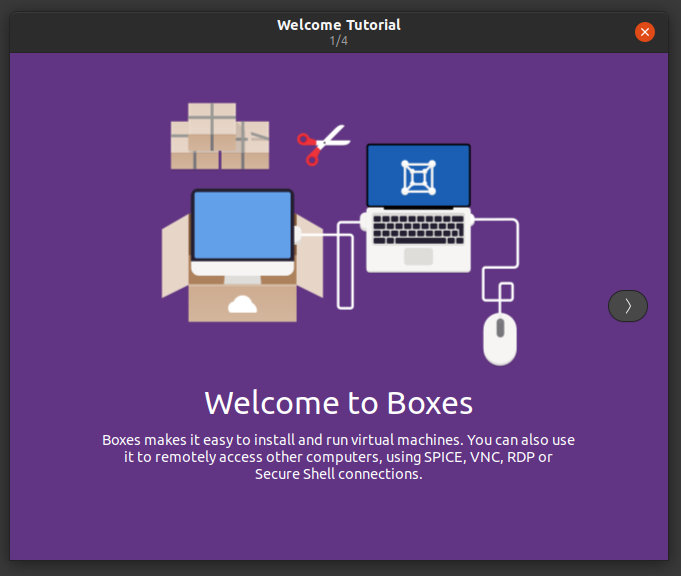The width and height of the screenshot is (681, 576).
Task: Go to the next tutorial page
Action: click(627, 306)
